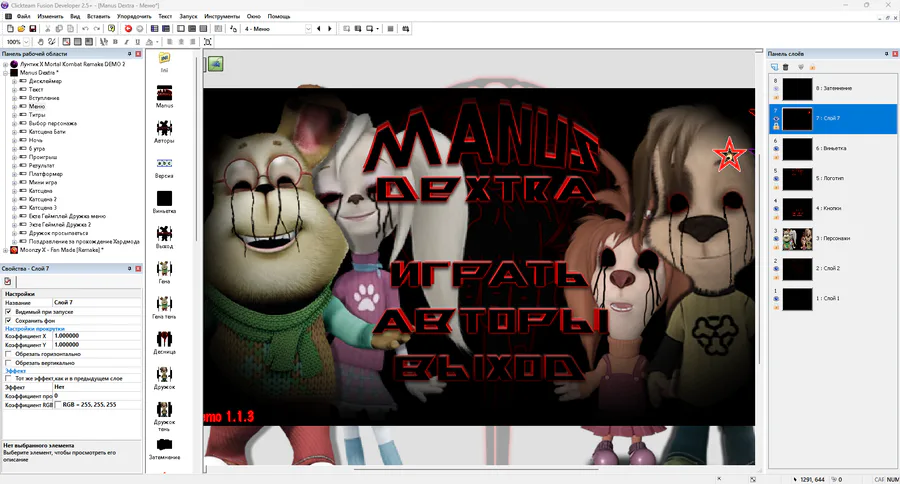
Task: Toggle the Видимый при запуске checkbox
Action: tap(8, 312)
